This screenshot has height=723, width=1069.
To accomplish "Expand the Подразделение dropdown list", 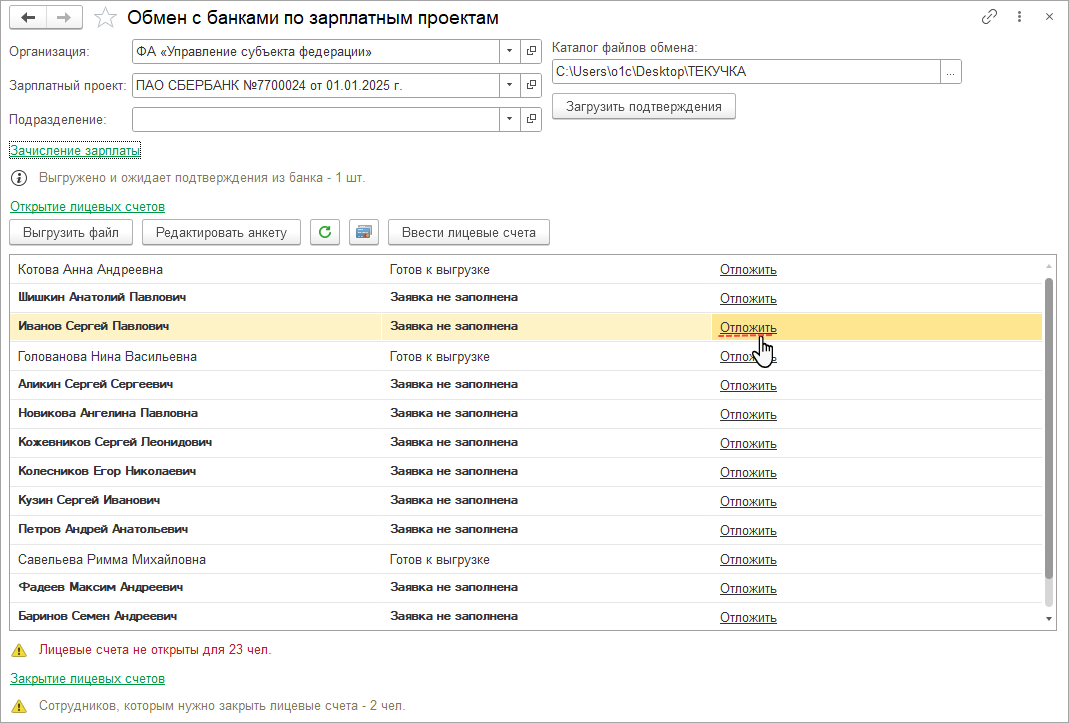I will (509, 120).
